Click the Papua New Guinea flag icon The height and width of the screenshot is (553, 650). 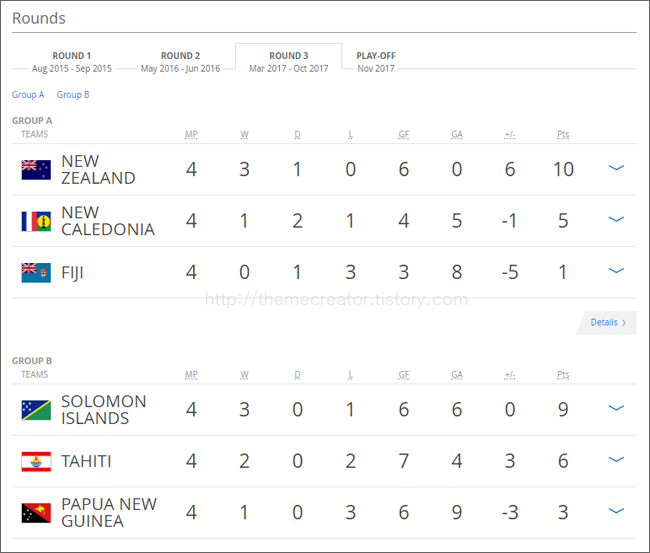coord(36,513)
